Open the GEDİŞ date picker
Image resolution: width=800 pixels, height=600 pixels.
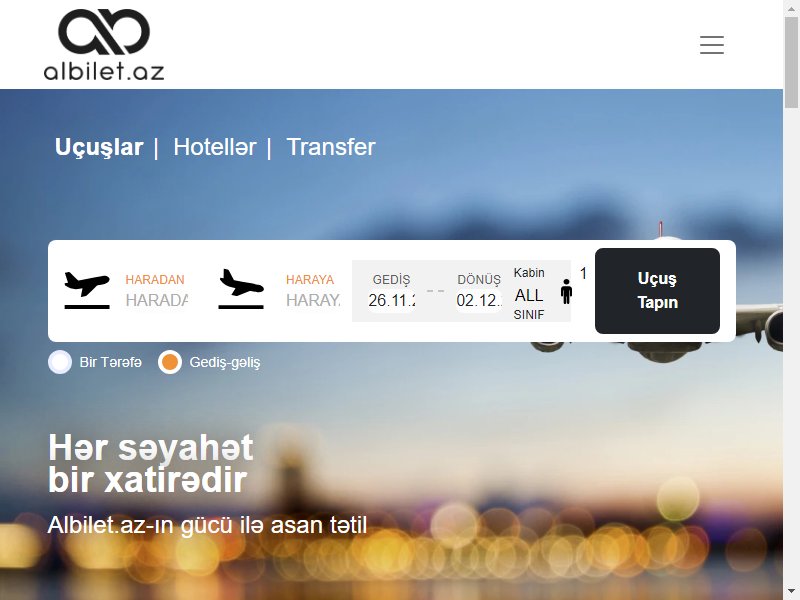[x=391, y=300]
